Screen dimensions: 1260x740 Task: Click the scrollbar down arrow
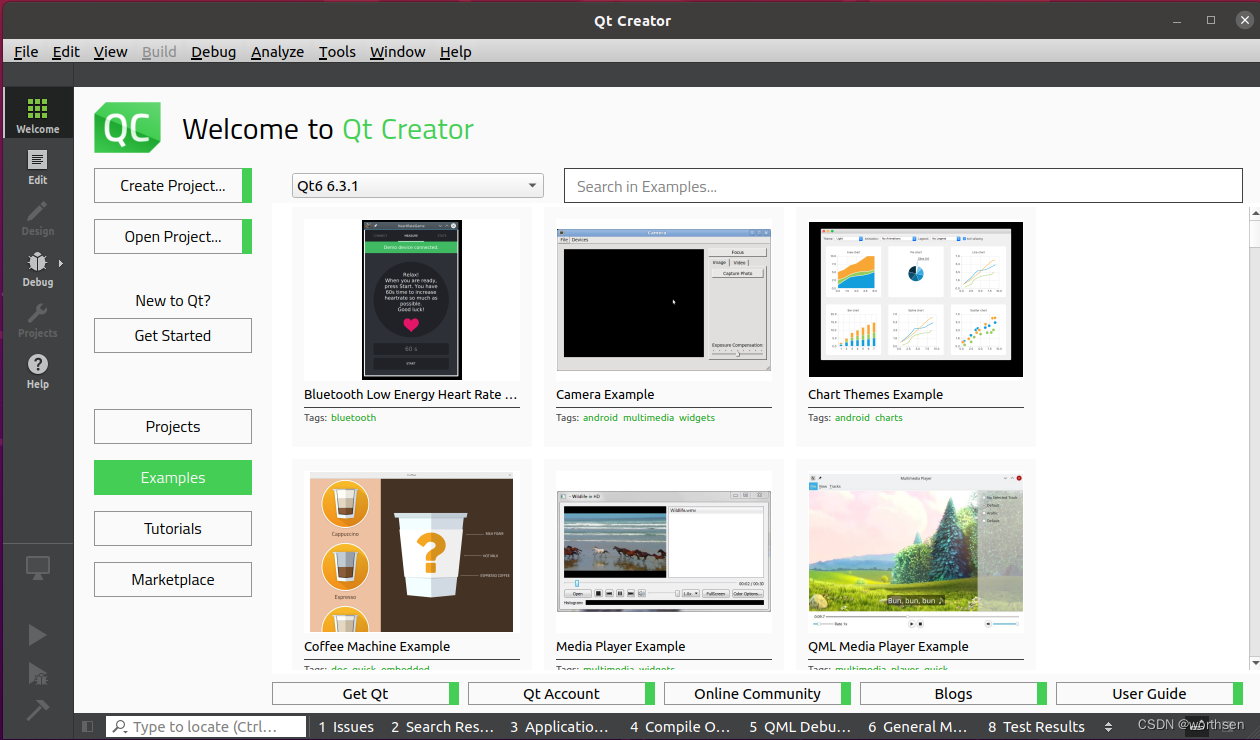tap(1255, 663)
